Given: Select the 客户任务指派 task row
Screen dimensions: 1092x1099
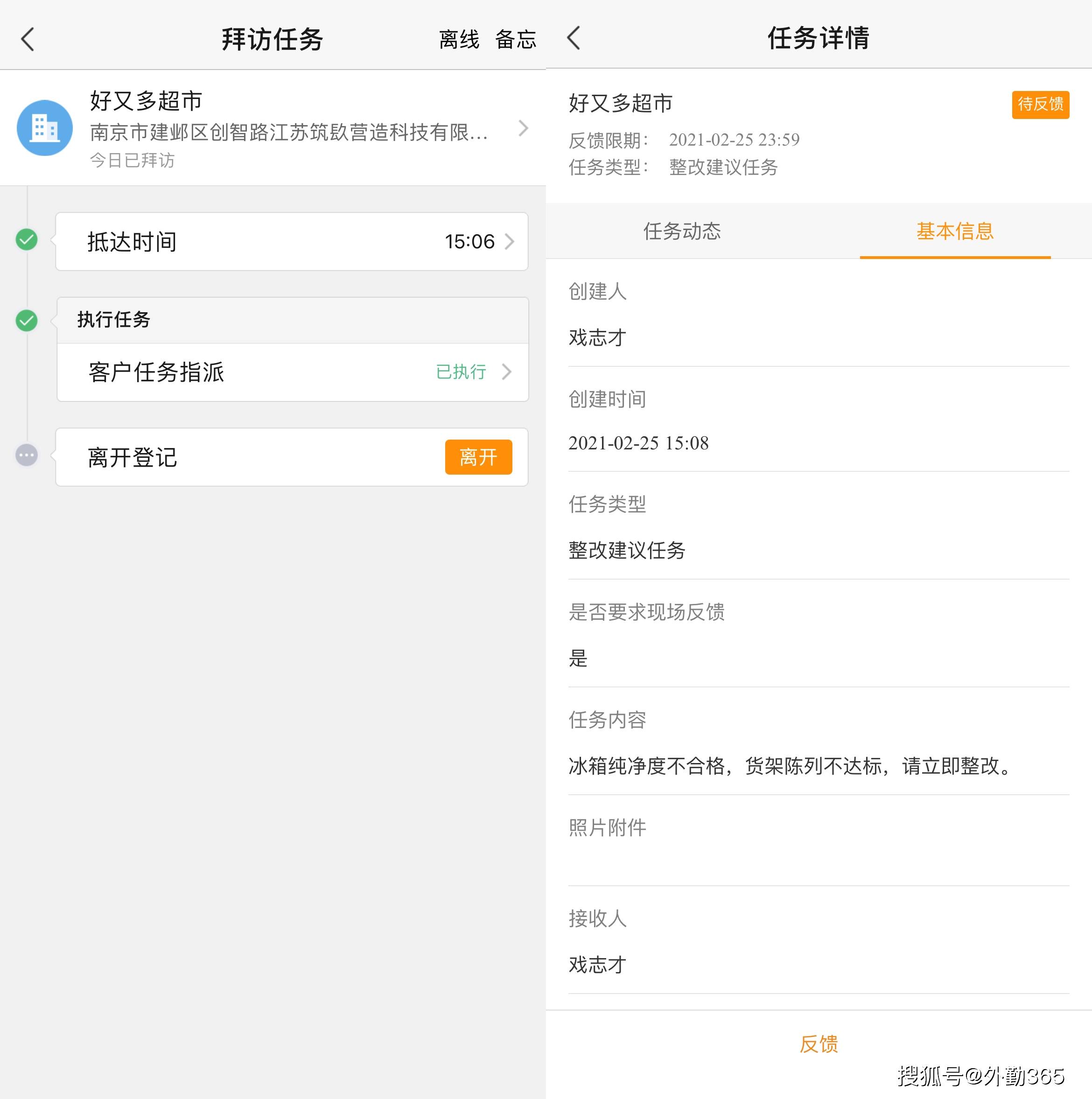Looking at the screenshot, I should pyautogui.click(x=293, y=372).
